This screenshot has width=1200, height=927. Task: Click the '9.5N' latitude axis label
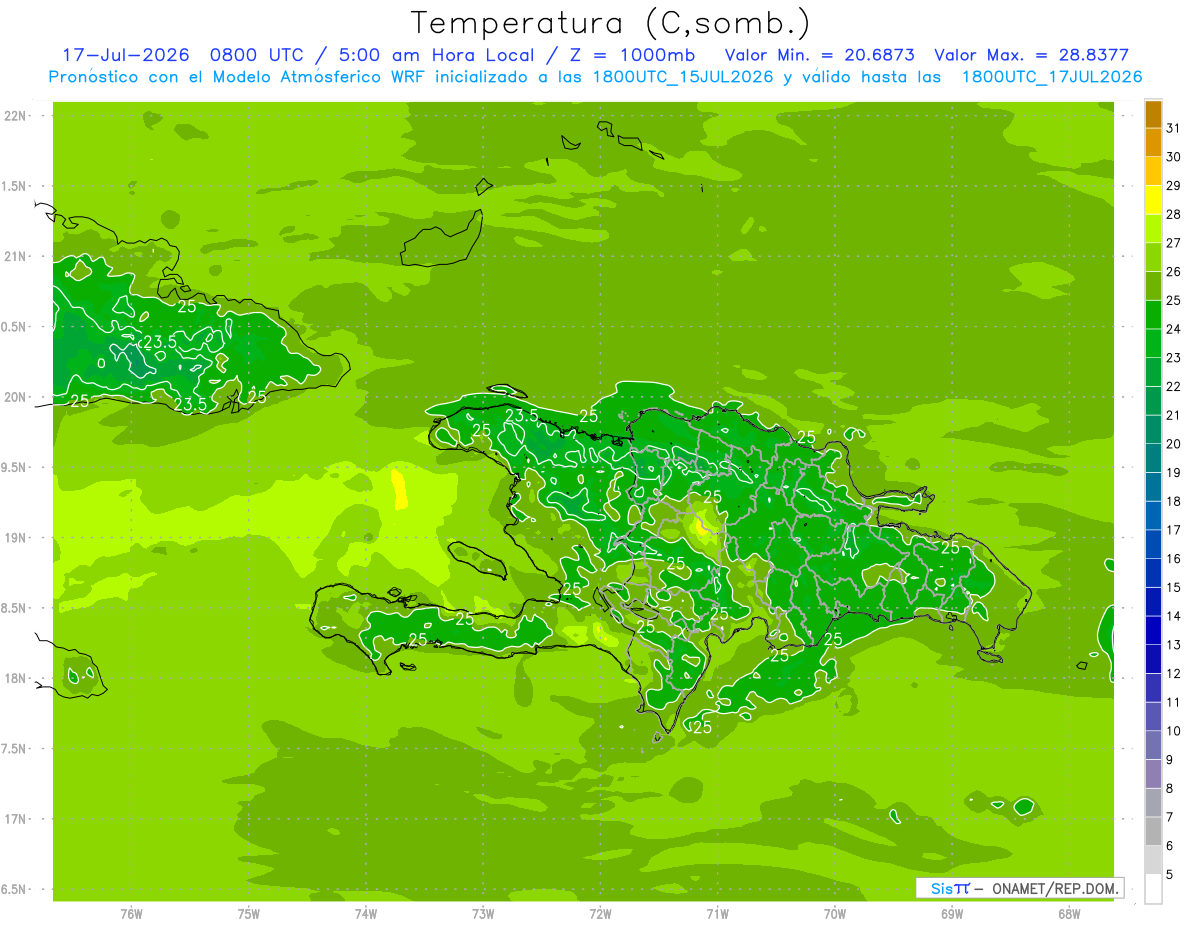[14, 468]
